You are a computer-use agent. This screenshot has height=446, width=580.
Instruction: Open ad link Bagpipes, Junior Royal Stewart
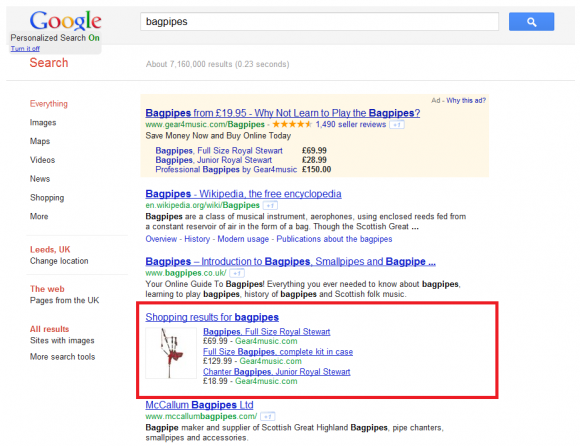pyautogui.click(x=214, y=160)
